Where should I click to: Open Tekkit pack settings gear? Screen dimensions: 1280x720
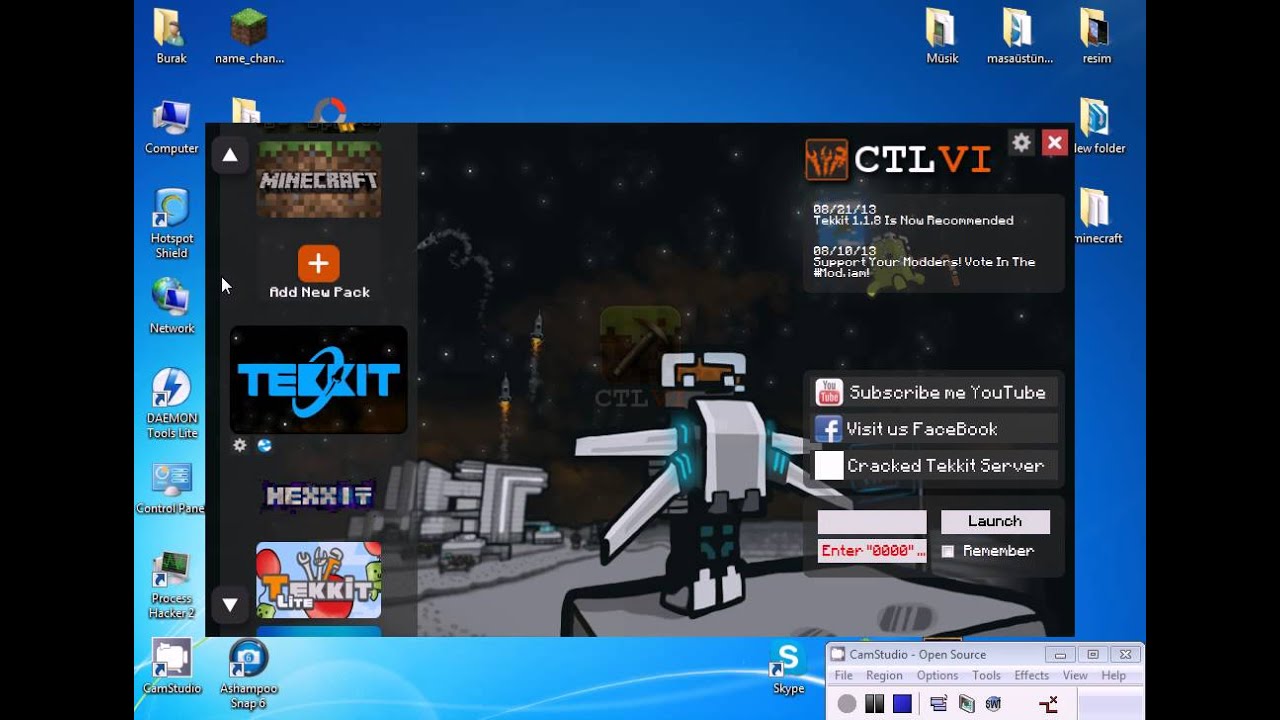click(x=240, y=445)
